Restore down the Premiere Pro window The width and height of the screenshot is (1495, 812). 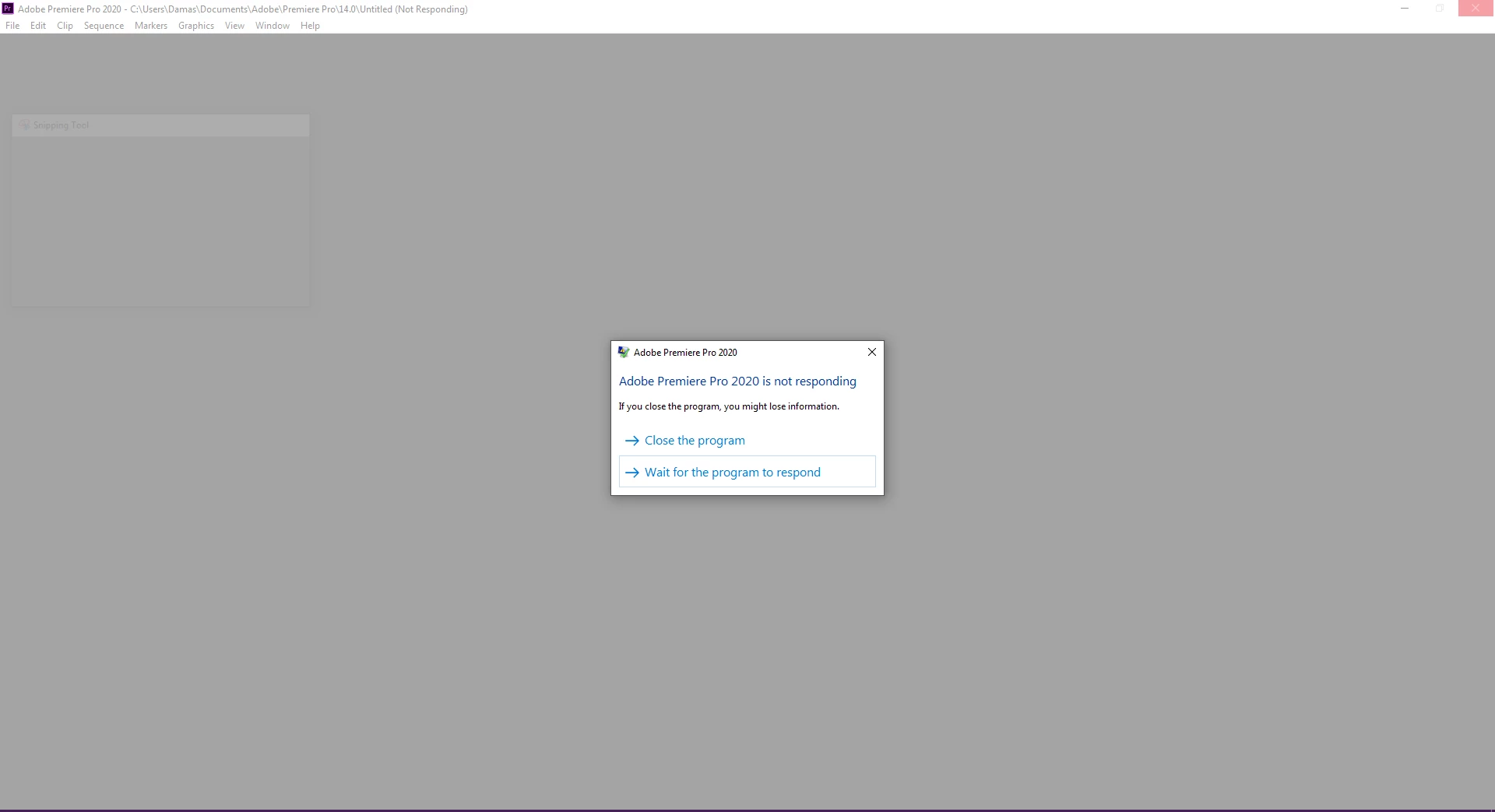[x=1440, y=9]
